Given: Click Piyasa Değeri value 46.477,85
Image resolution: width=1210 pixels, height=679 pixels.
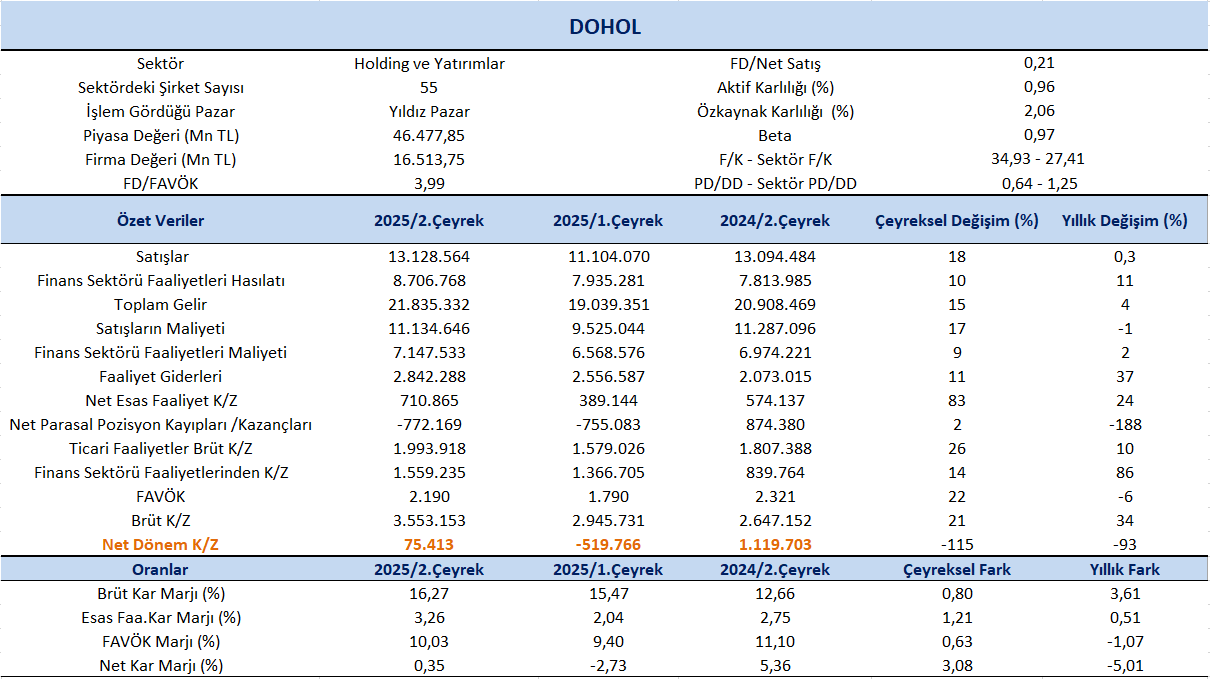Looking at the screenshot, I should (429, 135).
